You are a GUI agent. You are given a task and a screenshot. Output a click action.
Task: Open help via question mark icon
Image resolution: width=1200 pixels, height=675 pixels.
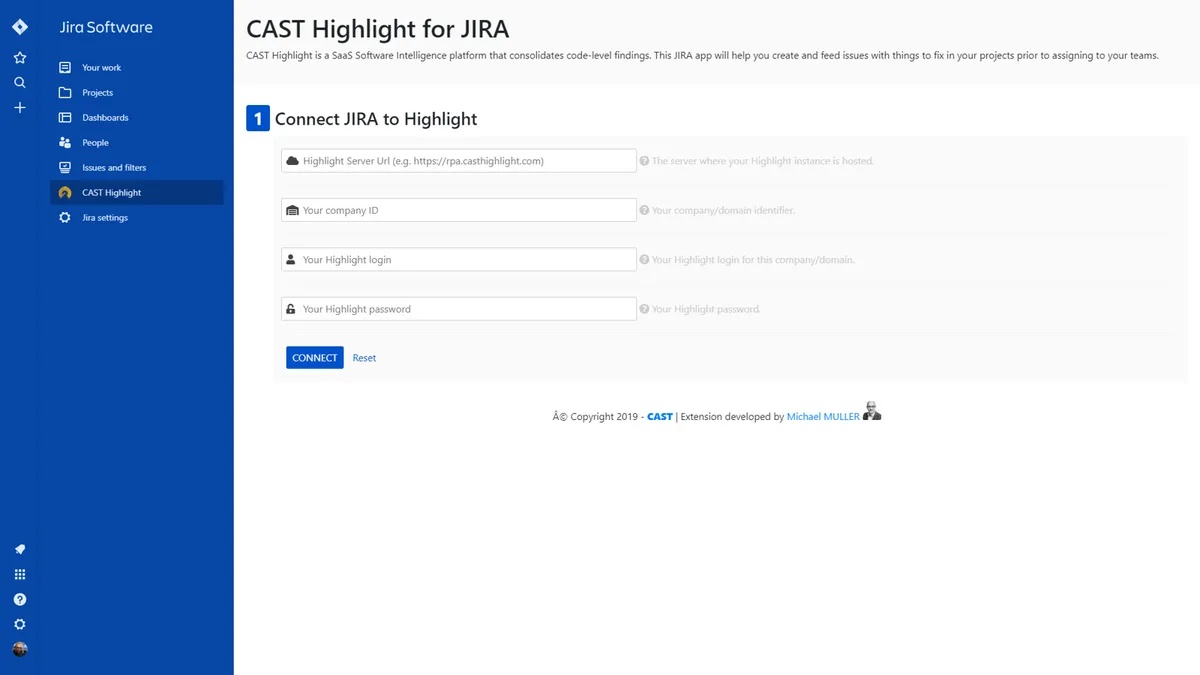coord(19,599)
